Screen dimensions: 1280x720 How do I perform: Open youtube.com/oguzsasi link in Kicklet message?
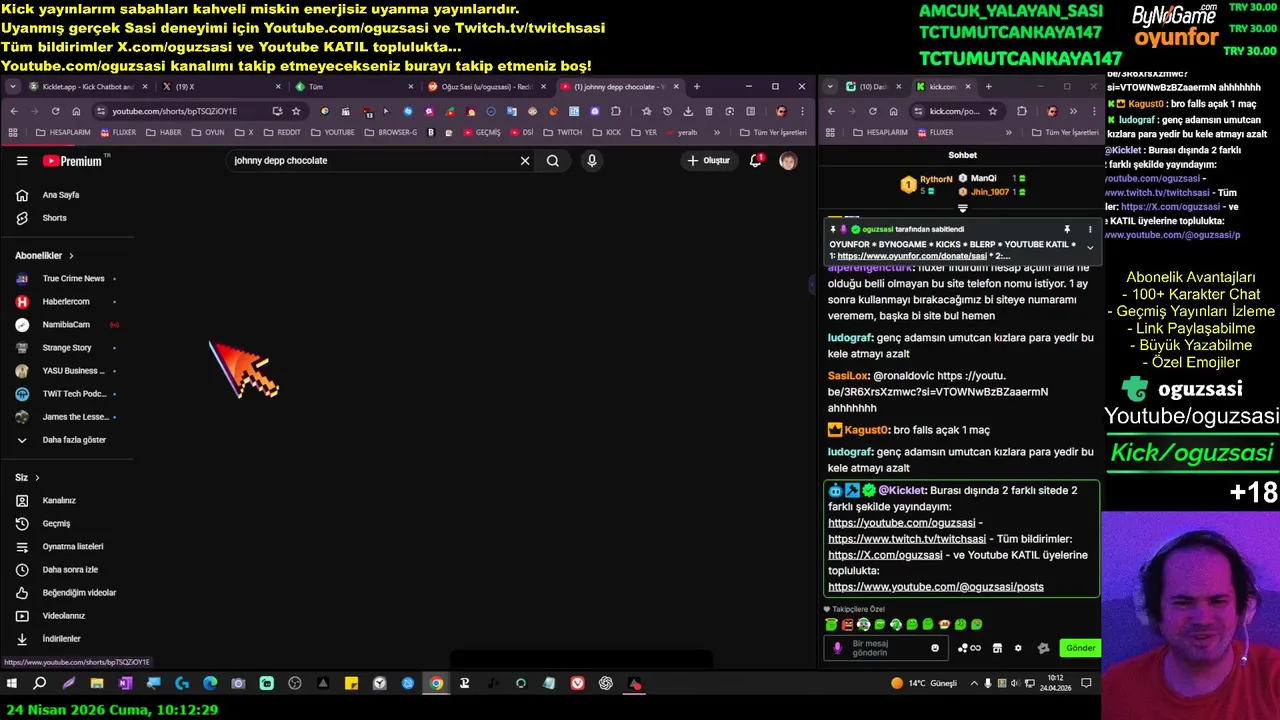coord(901,523)
